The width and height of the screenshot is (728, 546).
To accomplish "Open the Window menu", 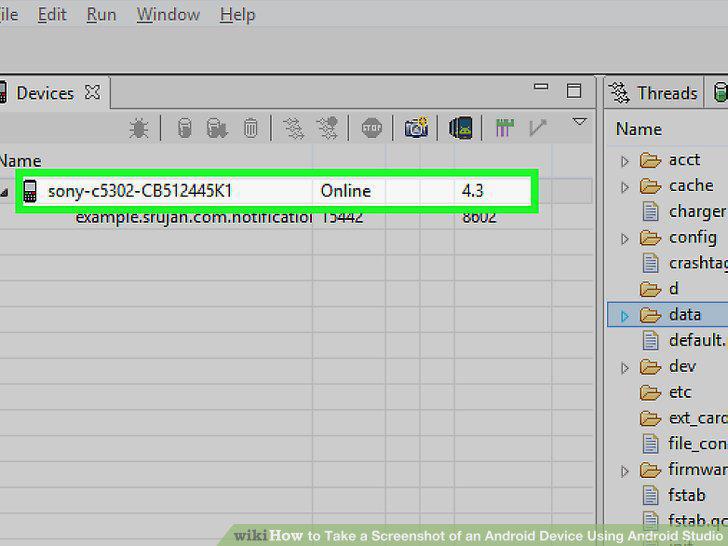I will (x=168, y=15).
